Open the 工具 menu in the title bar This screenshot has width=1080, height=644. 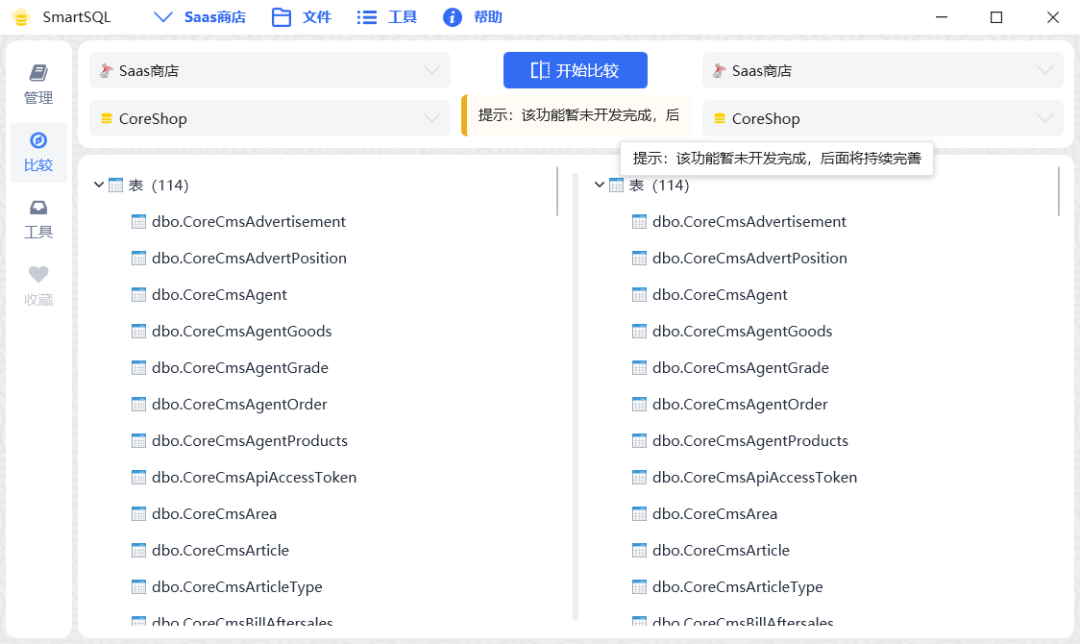(x=387, y=17)
